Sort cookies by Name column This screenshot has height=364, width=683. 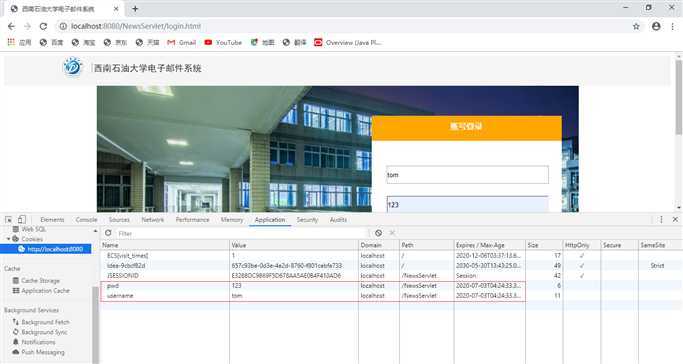(165, 245)
